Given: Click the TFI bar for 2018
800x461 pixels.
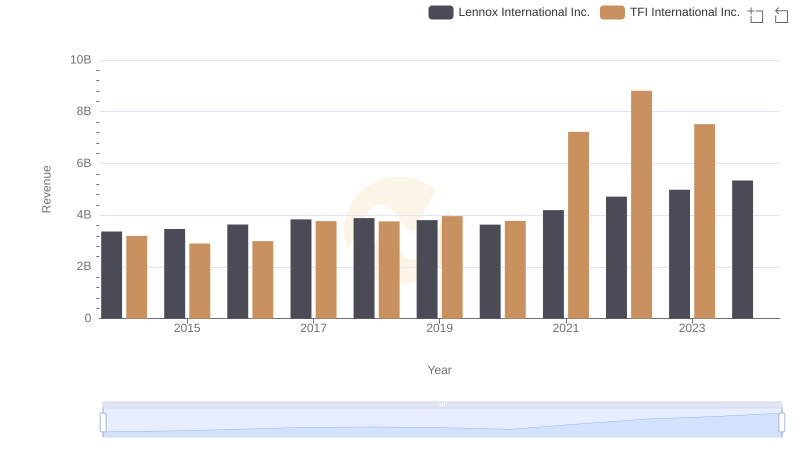Looking at the screenshot, I should click(x=389, y=270).
